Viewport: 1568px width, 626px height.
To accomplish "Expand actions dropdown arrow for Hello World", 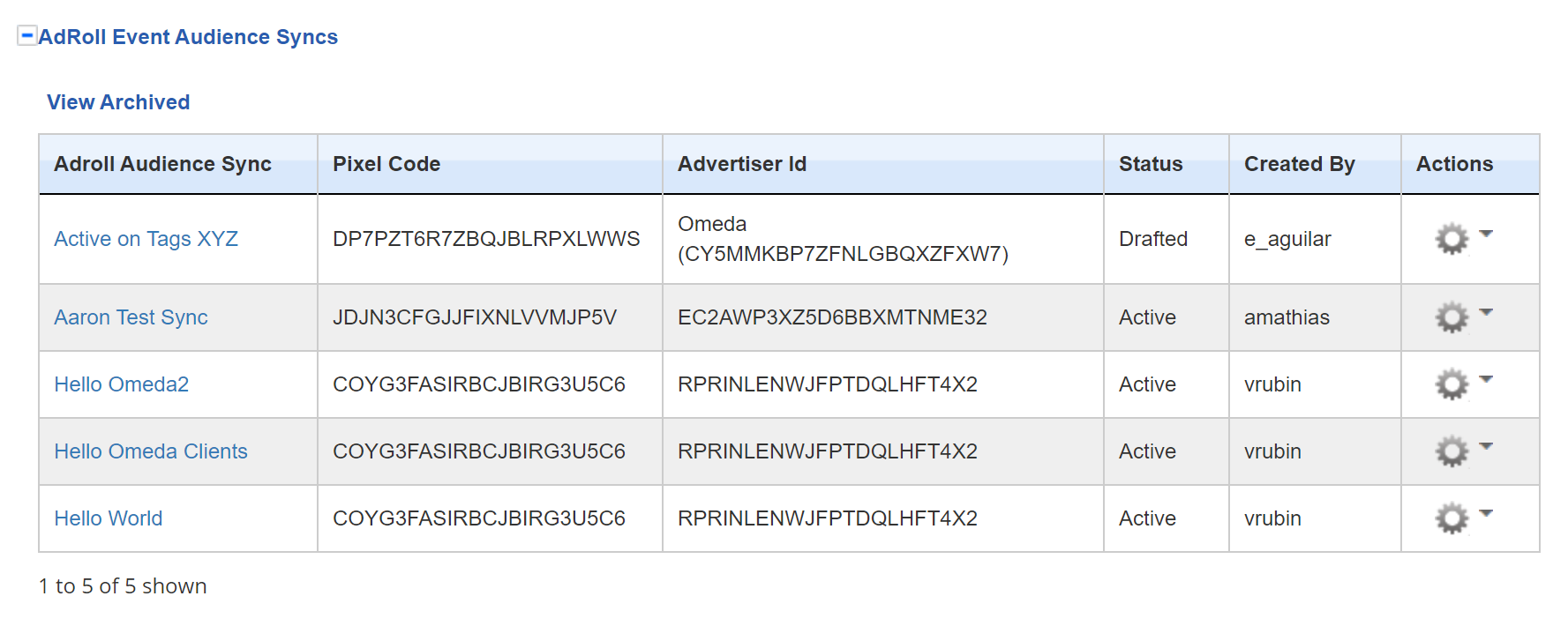I will pos(1486,513).
